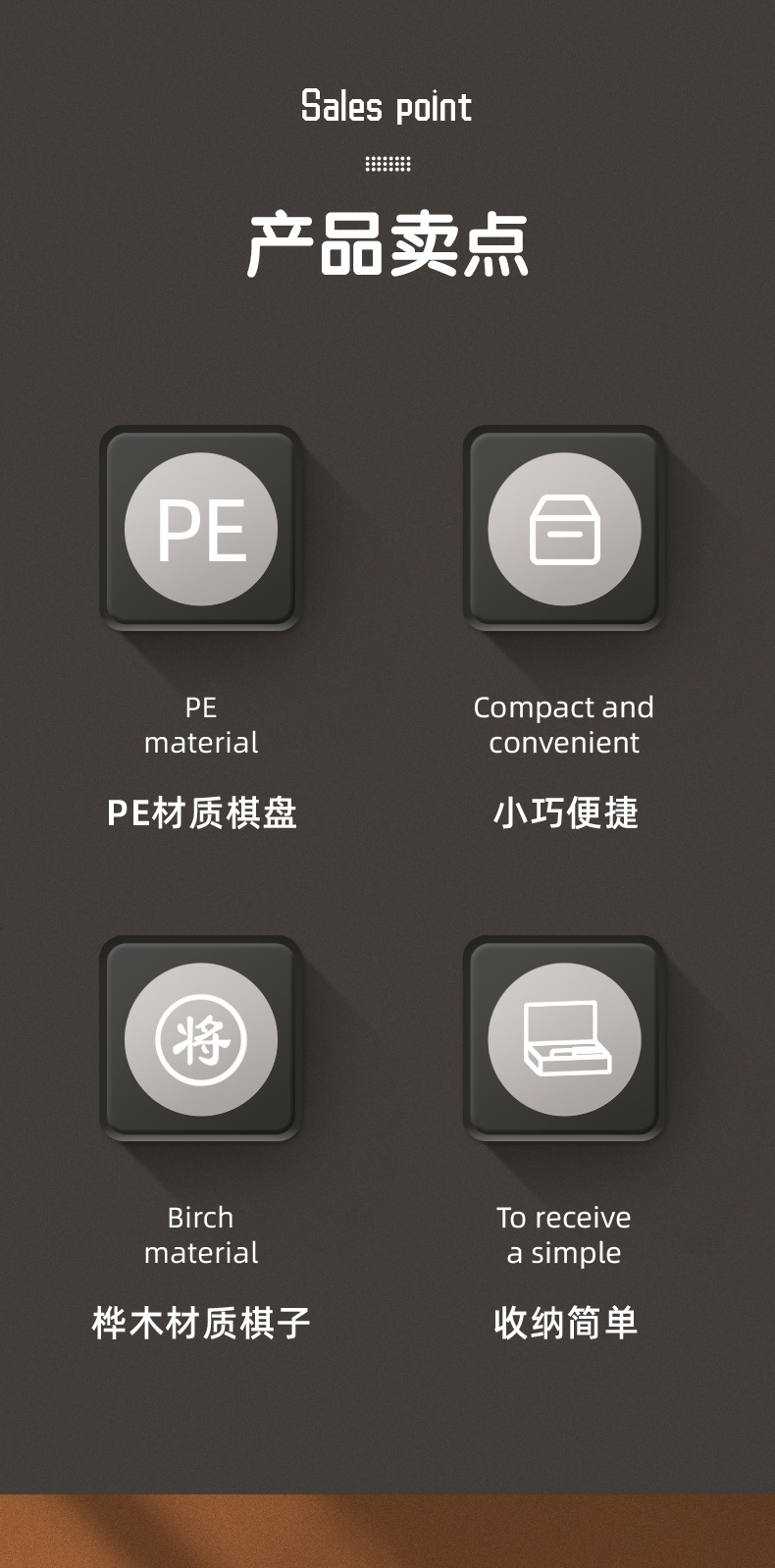Select the chess piece 将 icon

click(200, 1039)
